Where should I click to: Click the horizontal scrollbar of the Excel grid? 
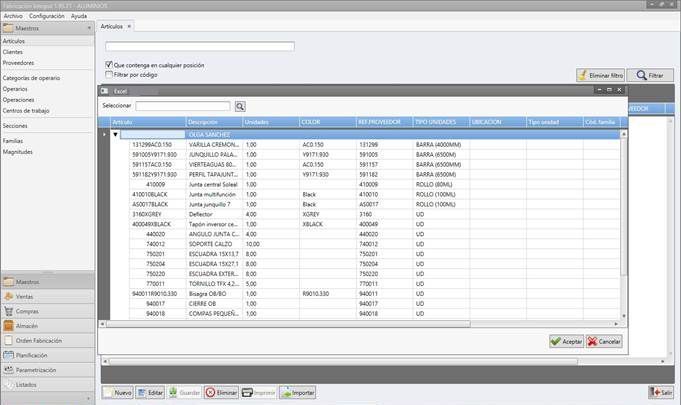click(x=288, y=324)
